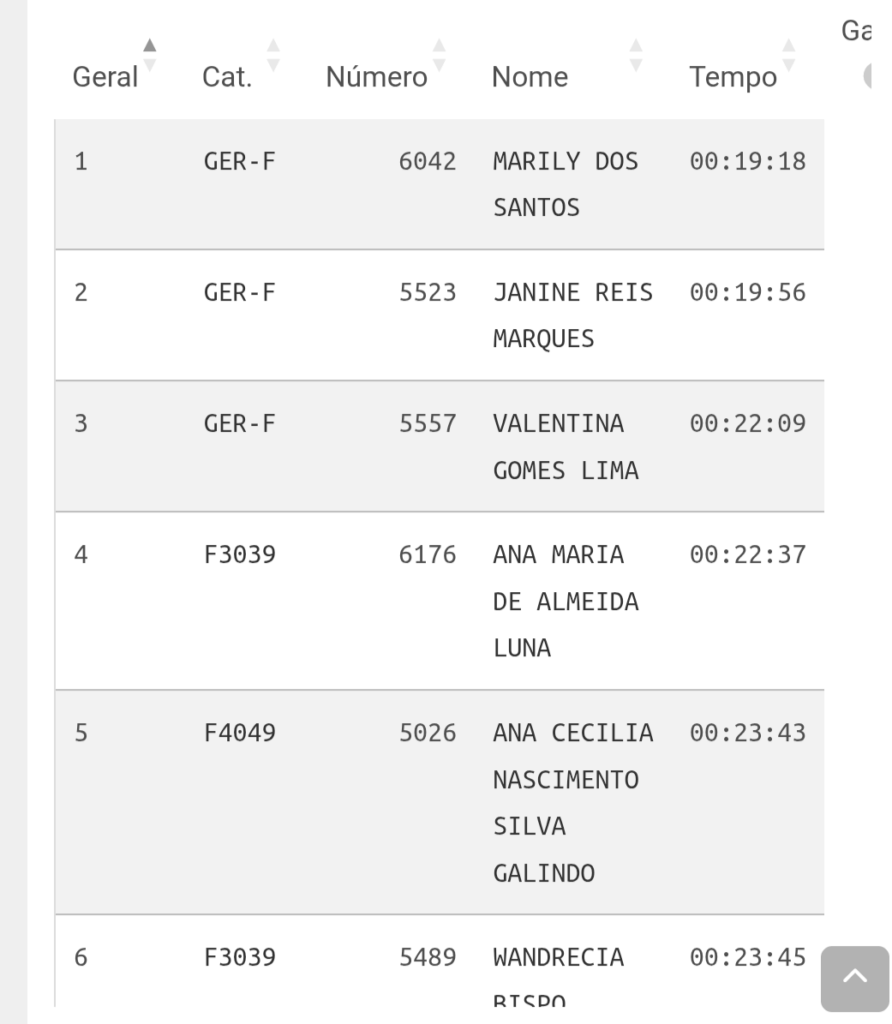Click the sort arrows beside Nome

tap(635, 55)
